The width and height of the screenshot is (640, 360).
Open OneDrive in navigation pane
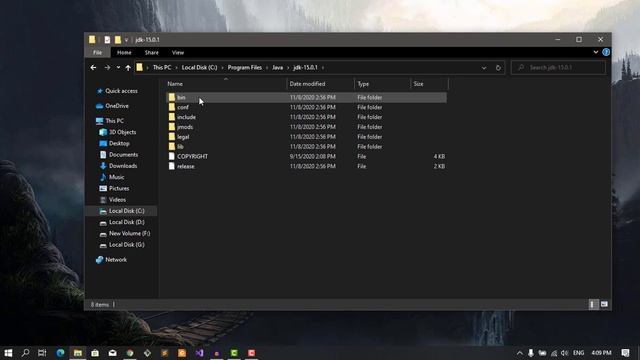click(x=117, y=106)
